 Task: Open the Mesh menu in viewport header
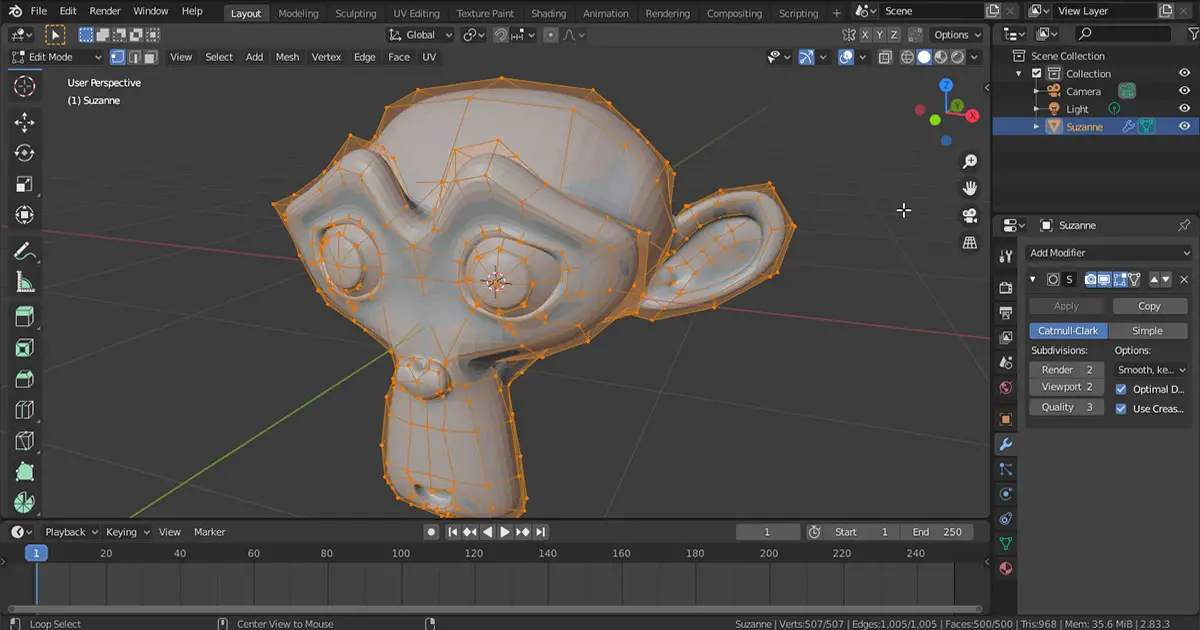(x=287, y=57)
